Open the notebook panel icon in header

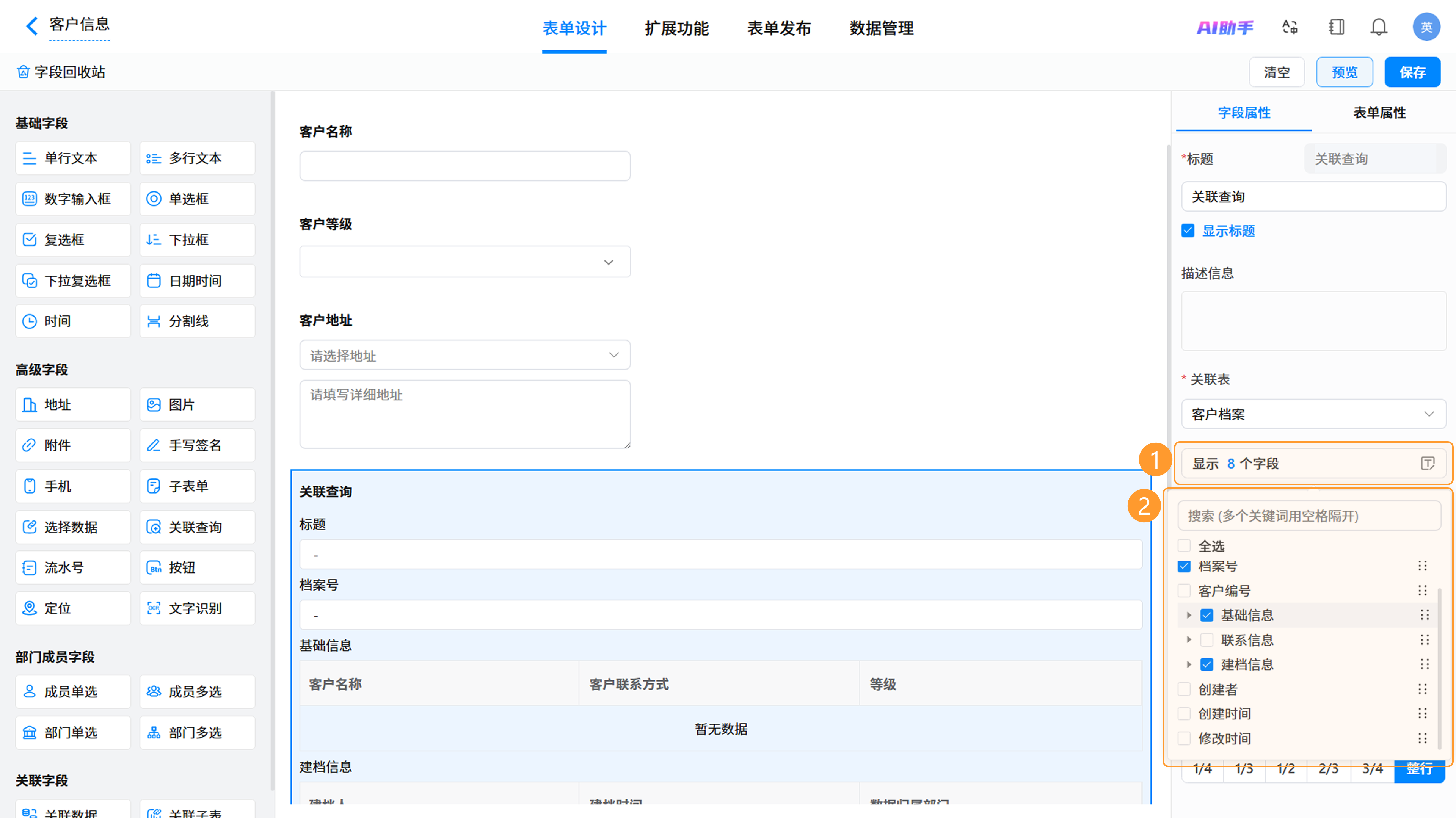[x=1336, y=27]
